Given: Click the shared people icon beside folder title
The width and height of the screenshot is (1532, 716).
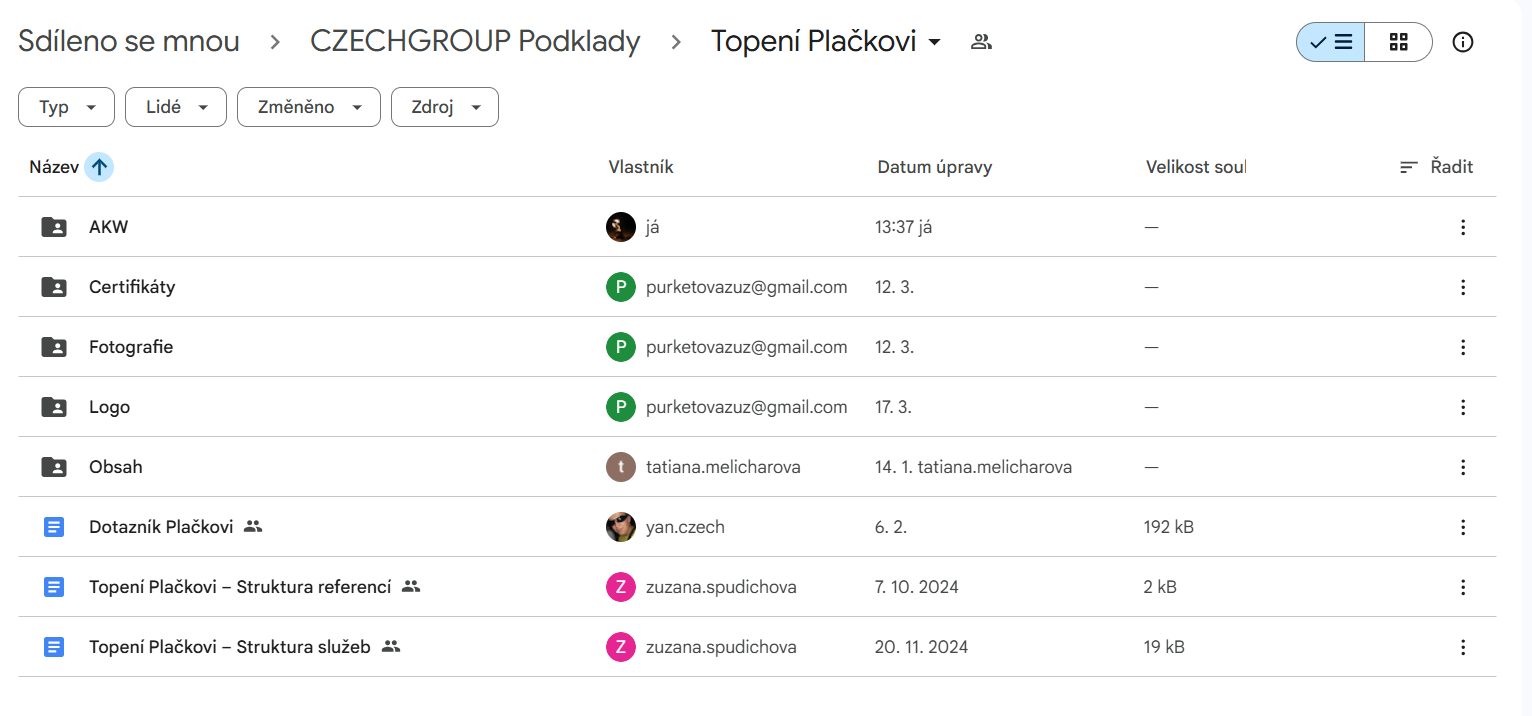Looking at the screenshot, I should [x=981, y=42].
